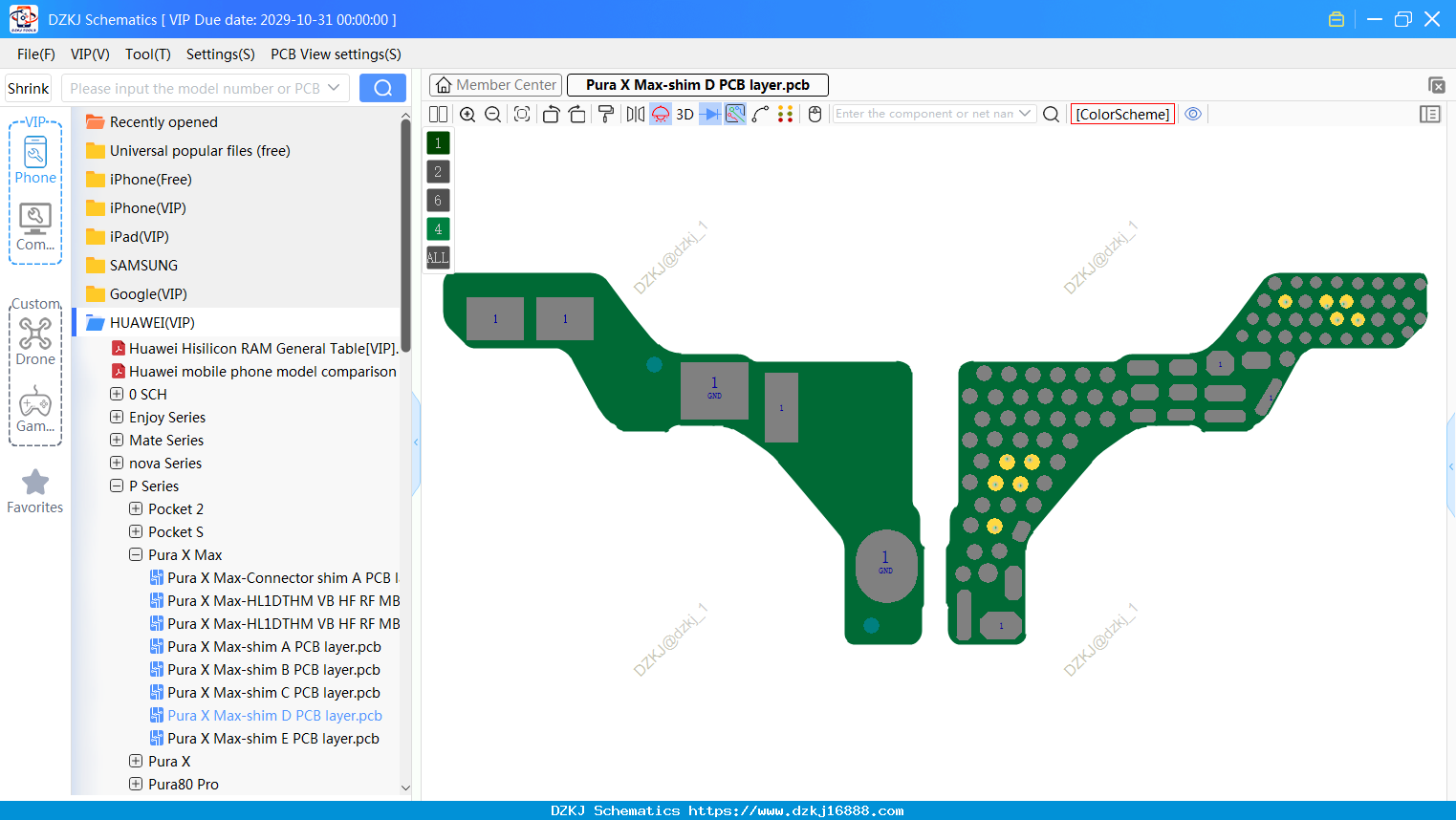Screen dimensions: 1456x820
Task: Open the Tool(T) menu
Action: point(148,54)
